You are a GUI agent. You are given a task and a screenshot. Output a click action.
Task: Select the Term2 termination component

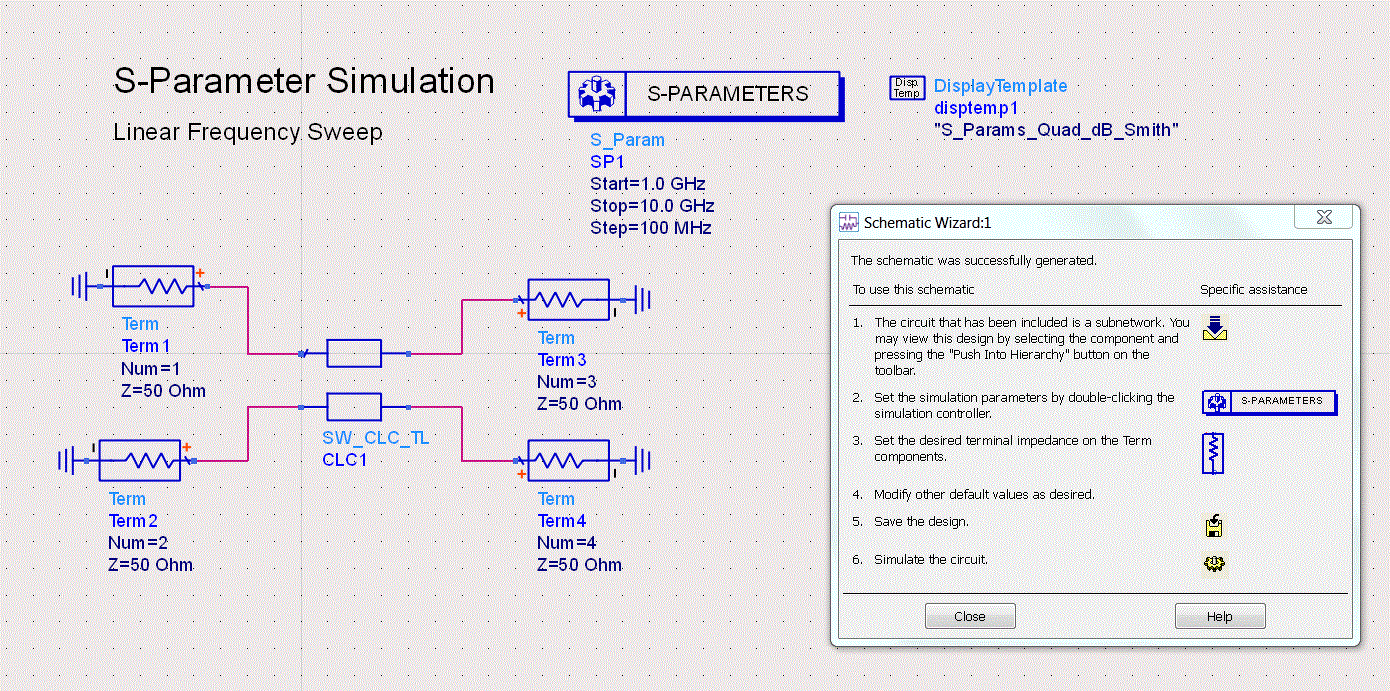point(140,460)
